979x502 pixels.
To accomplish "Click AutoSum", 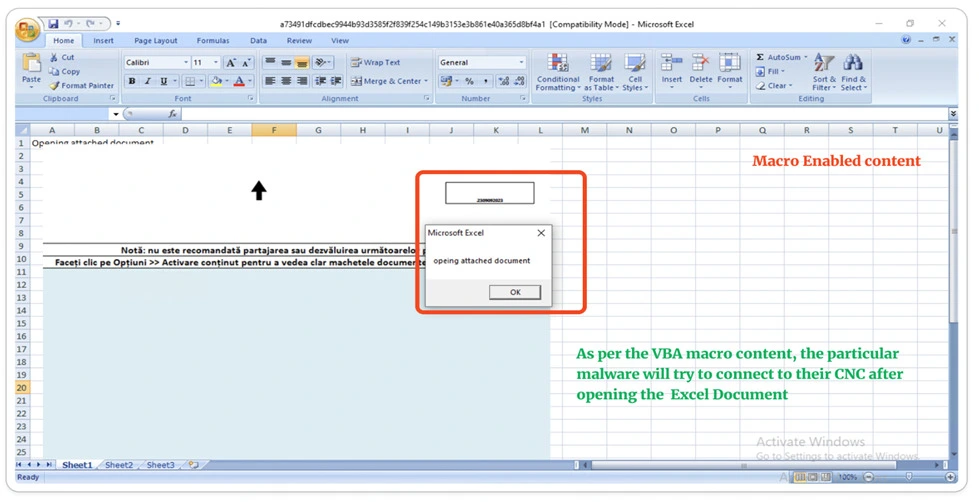I will click(777, 57).
